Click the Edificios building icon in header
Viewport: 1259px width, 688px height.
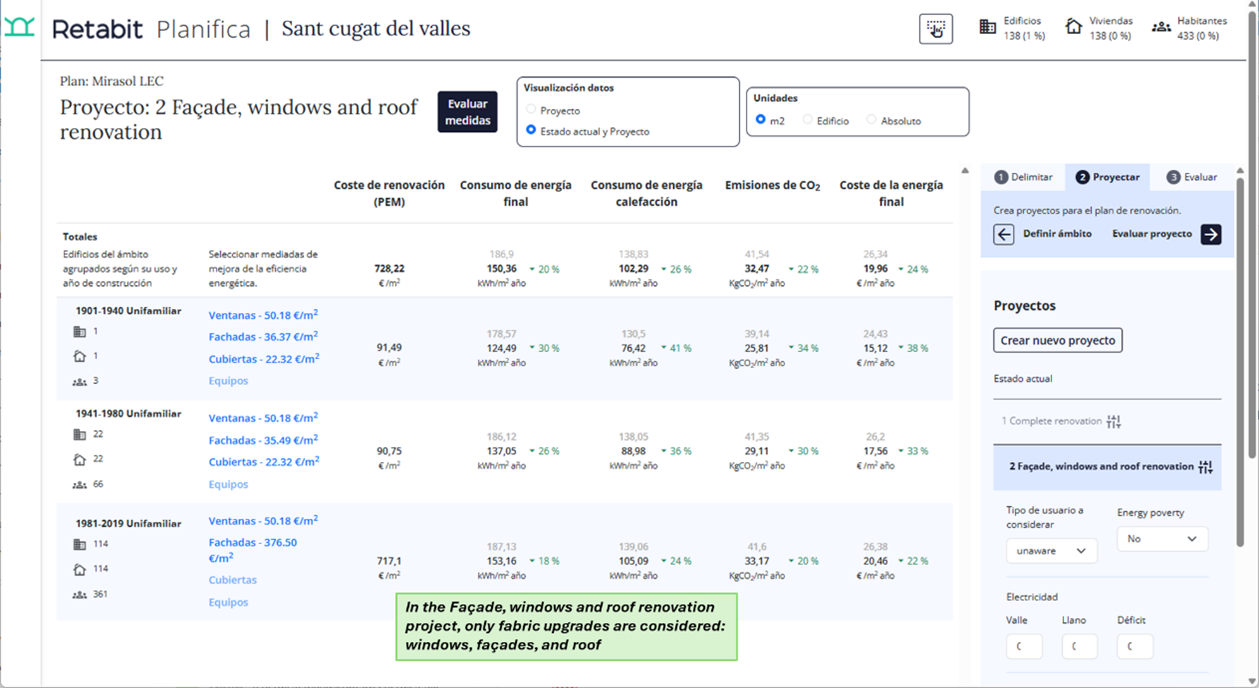(x=988, y=27)
